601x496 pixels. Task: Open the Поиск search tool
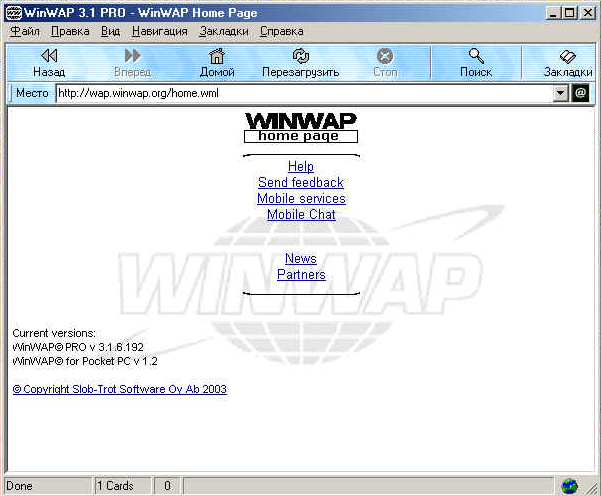pyautogui.click(x=476, y=63)
